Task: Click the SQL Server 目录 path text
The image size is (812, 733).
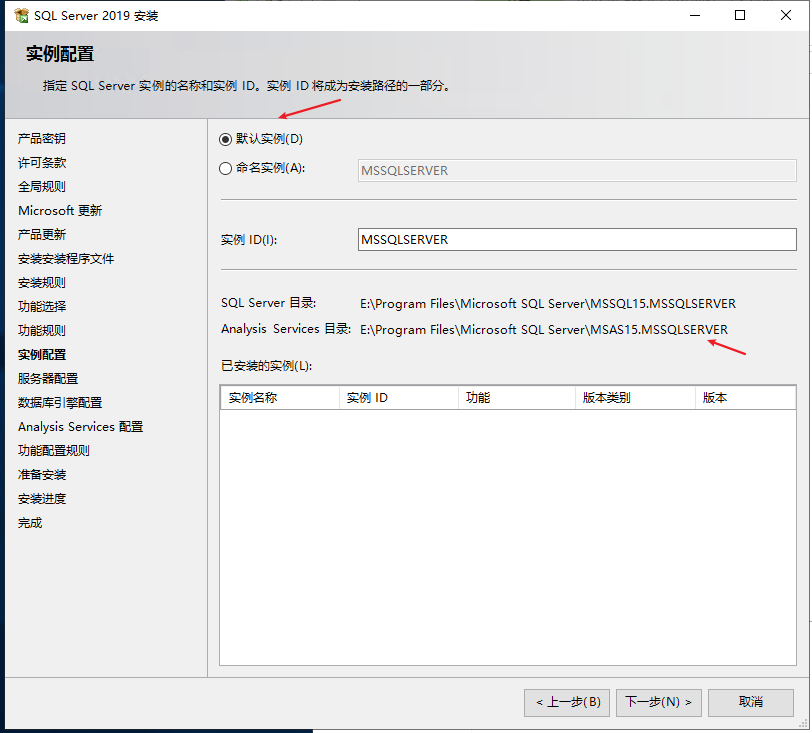Action: click(x=548, y=304)
